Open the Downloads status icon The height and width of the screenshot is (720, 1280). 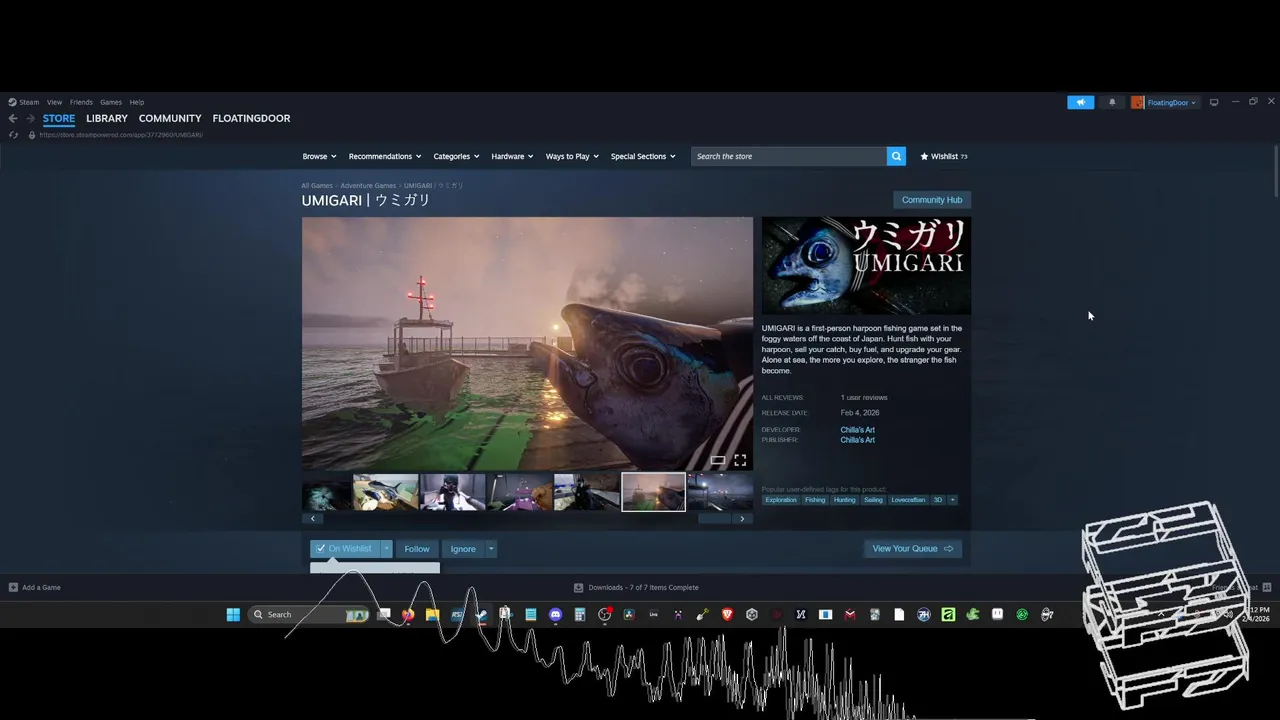tap(578, 587)
